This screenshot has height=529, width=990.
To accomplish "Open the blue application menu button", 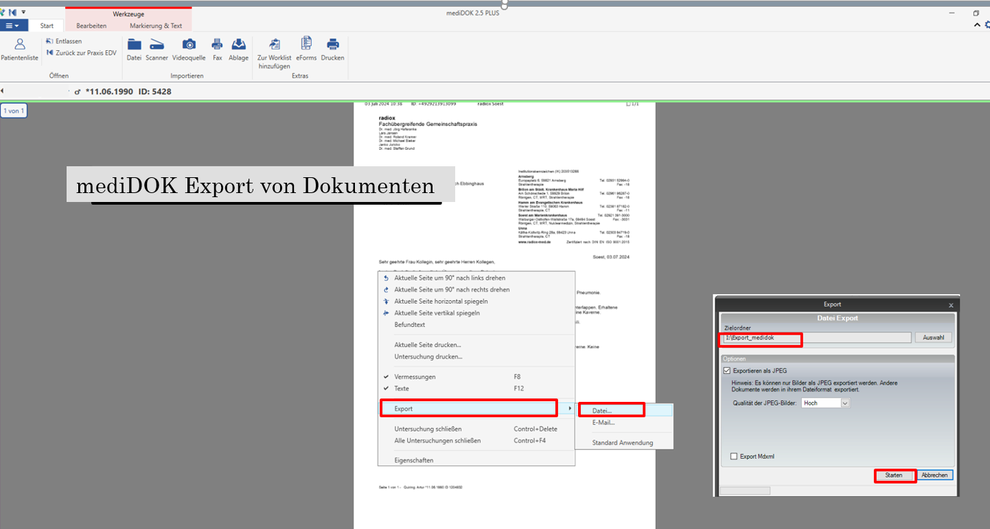I will click(13, 26).
